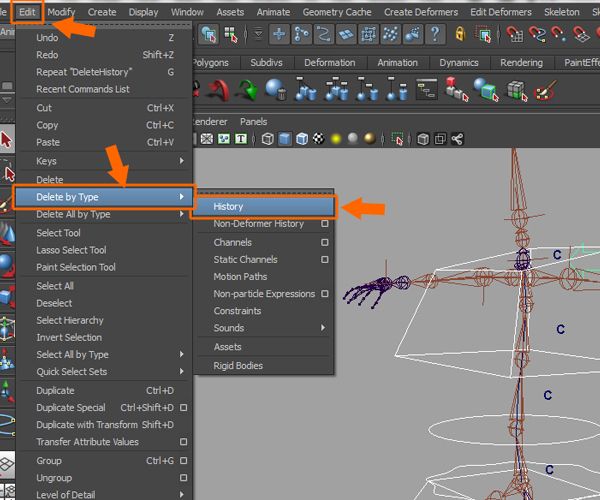Expand Level of Detail submenu
600x500 pixels.
click(x=103, y=495)
